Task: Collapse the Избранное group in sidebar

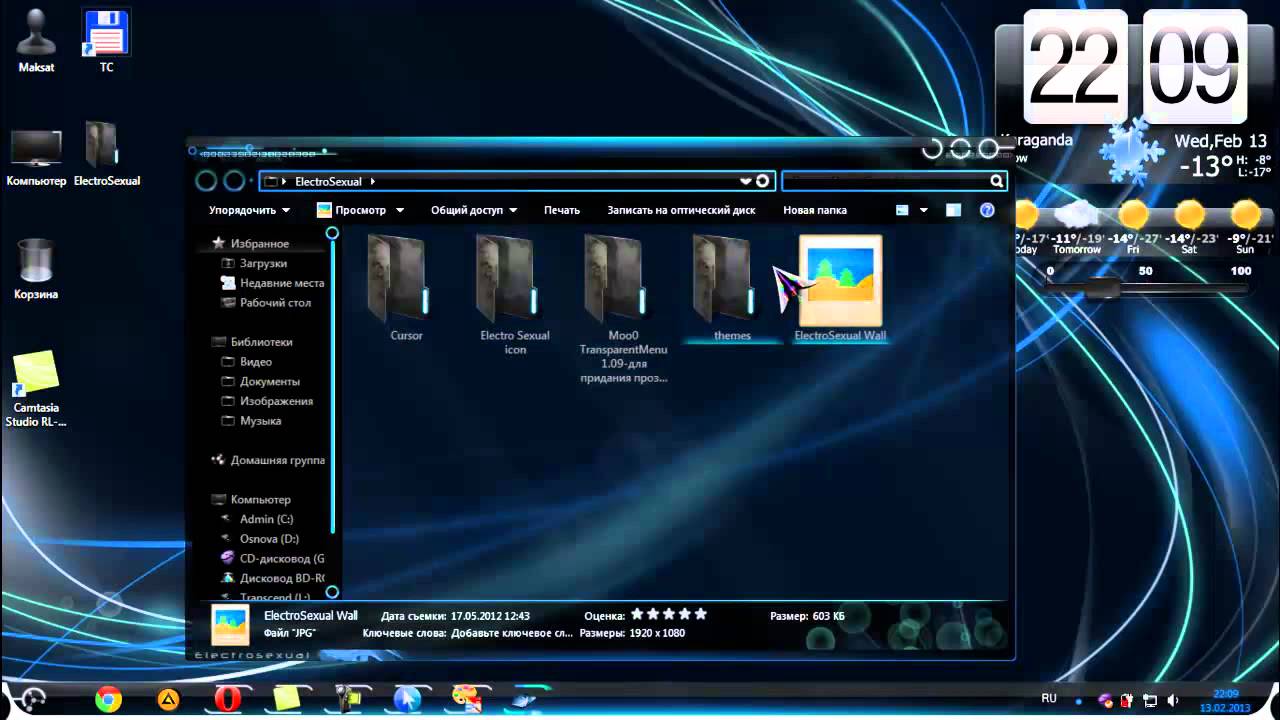Action: coord(259,243)
